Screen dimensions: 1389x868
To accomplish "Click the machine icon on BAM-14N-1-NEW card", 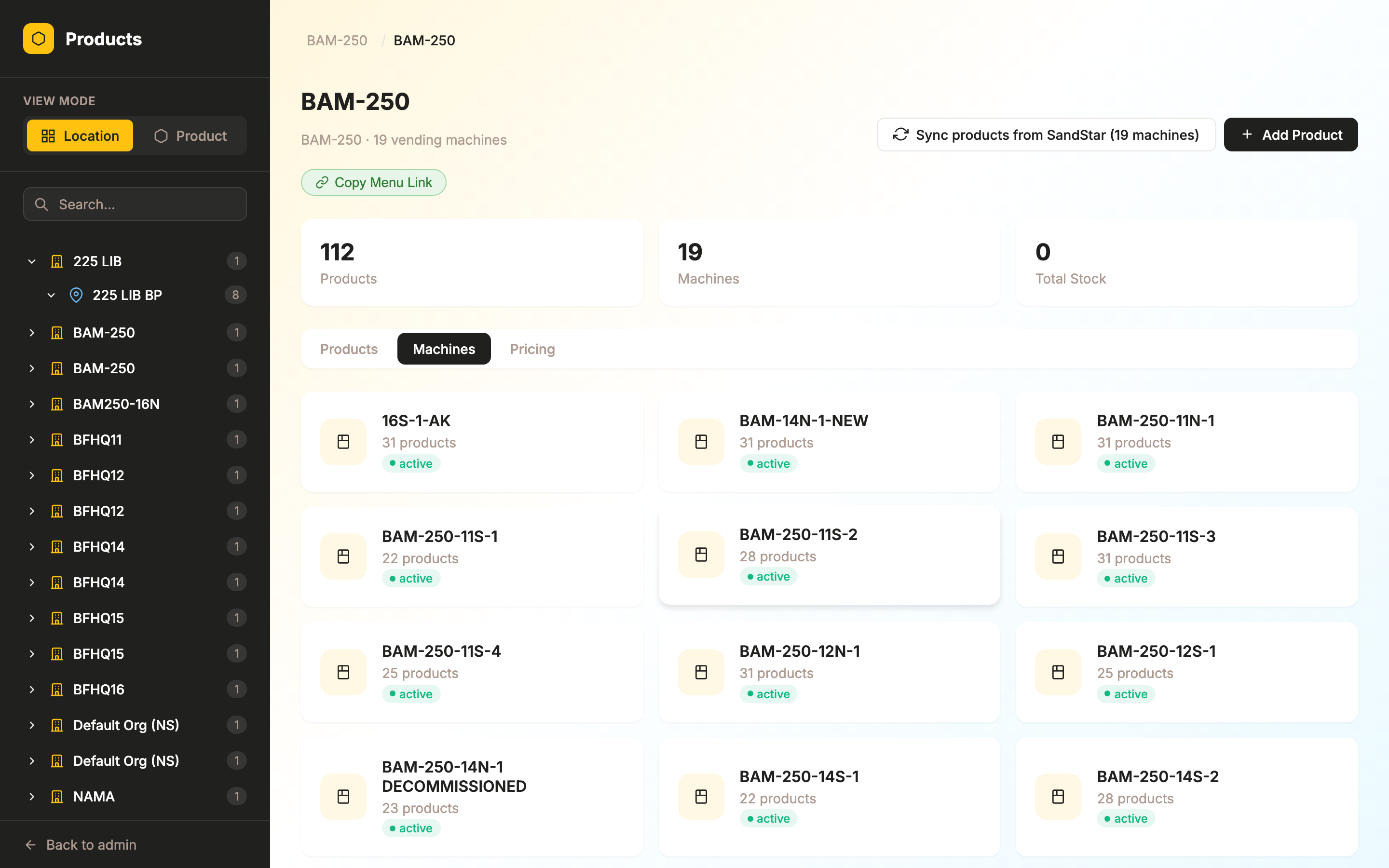I will coord(701,441).
